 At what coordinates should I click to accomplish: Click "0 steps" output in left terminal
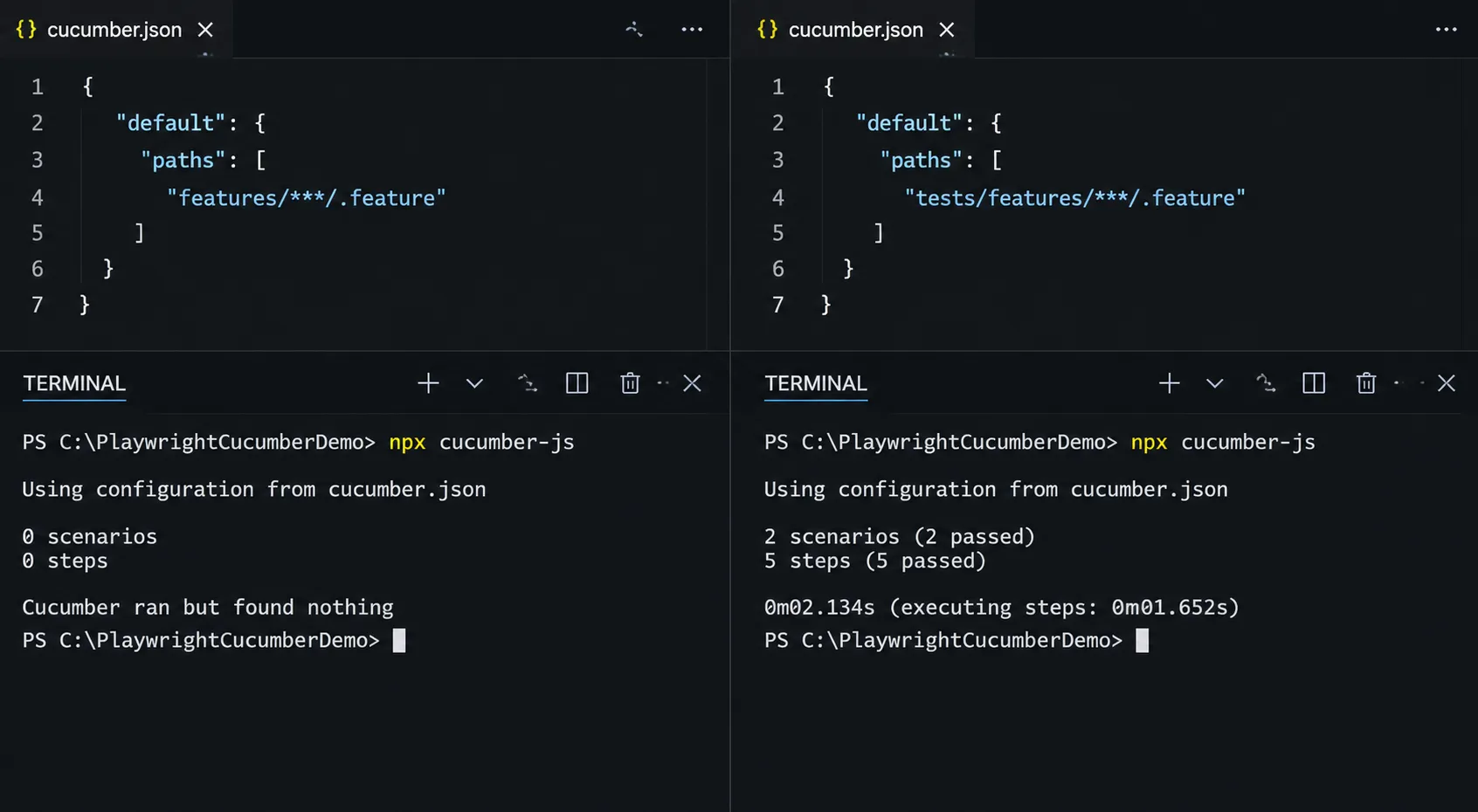click(x=65, y=561)
